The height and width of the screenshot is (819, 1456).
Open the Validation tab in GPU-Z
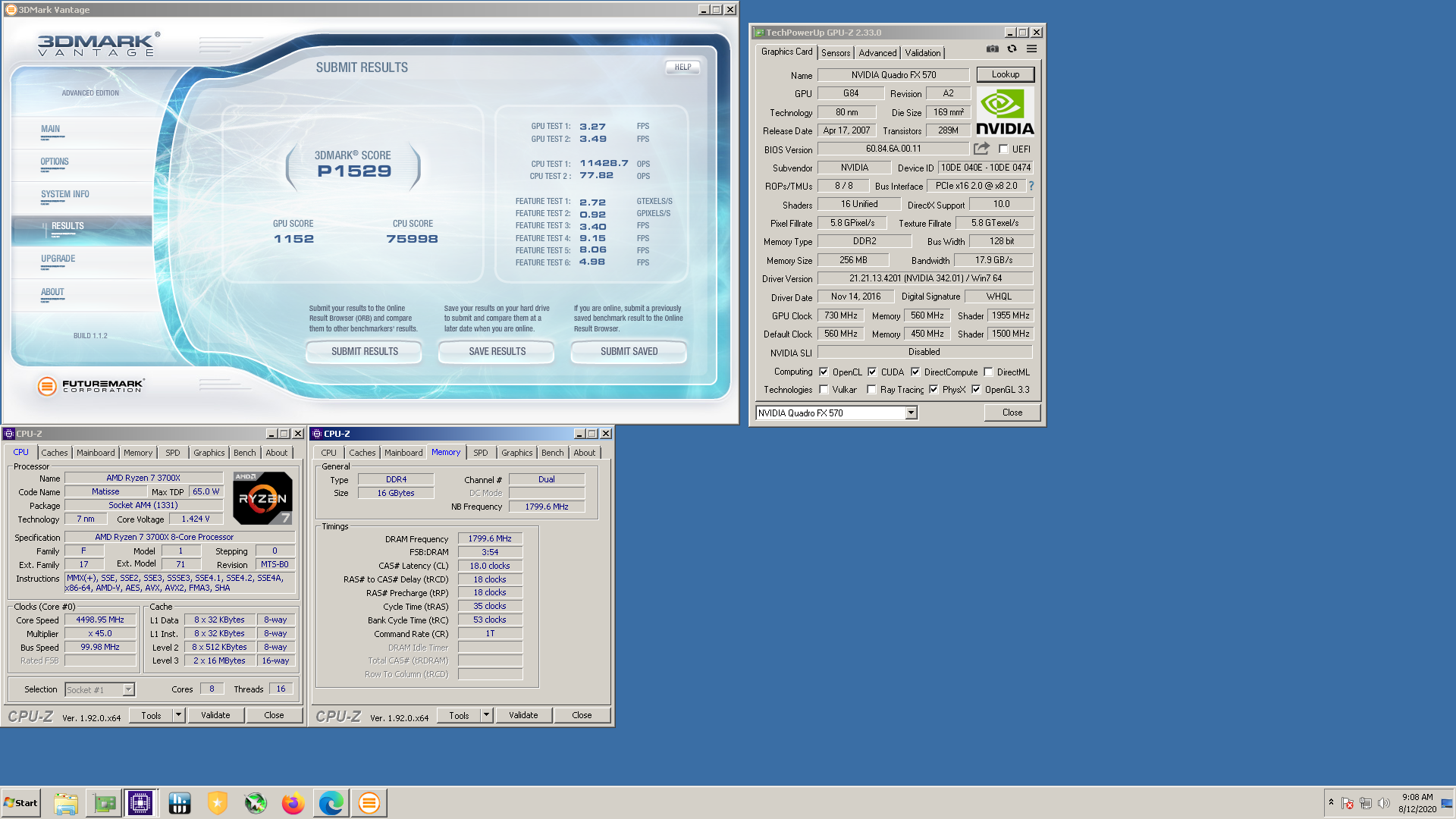point(923,53)
